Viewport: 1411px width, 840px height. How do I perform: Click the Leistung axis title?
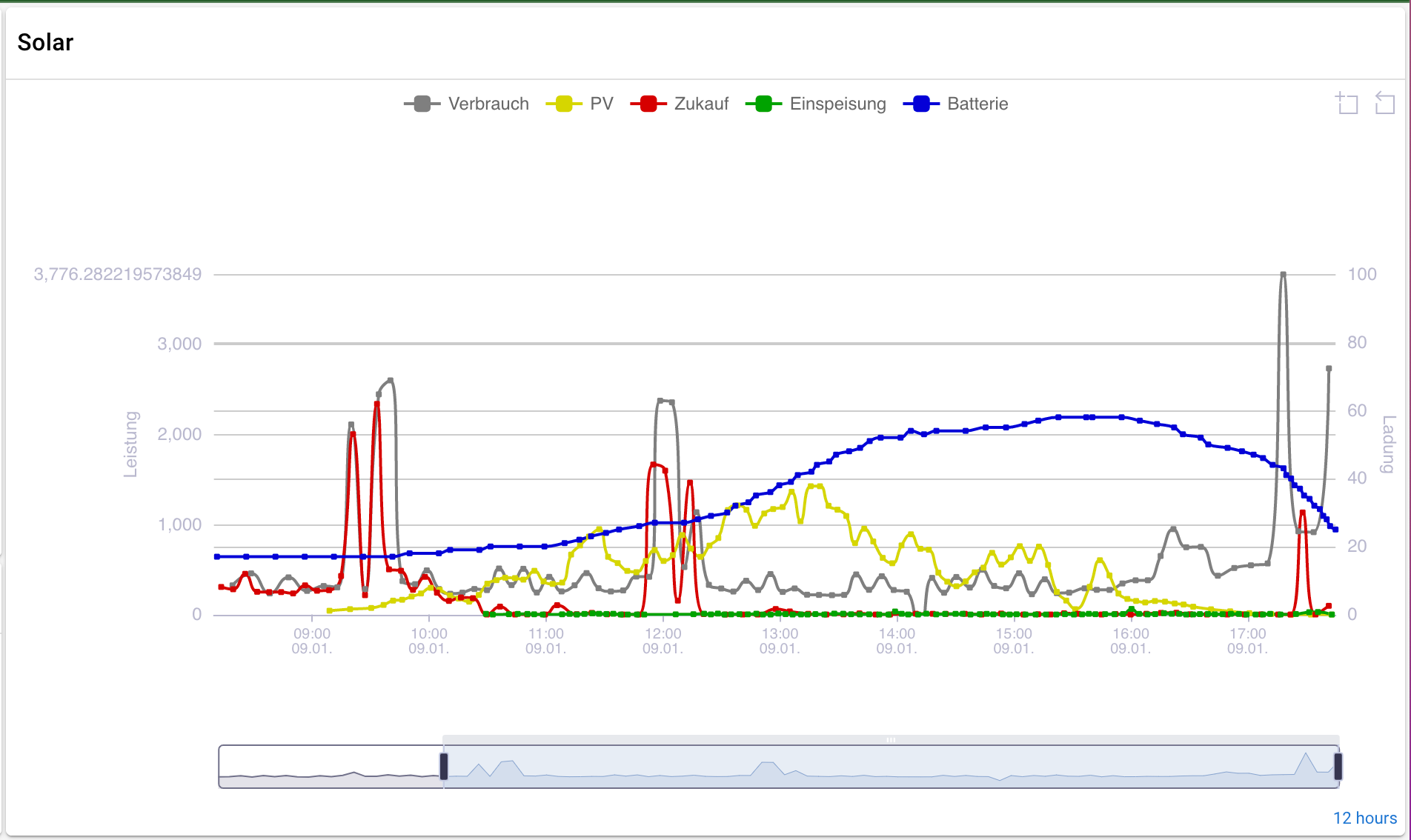click(x=130, y=444)
